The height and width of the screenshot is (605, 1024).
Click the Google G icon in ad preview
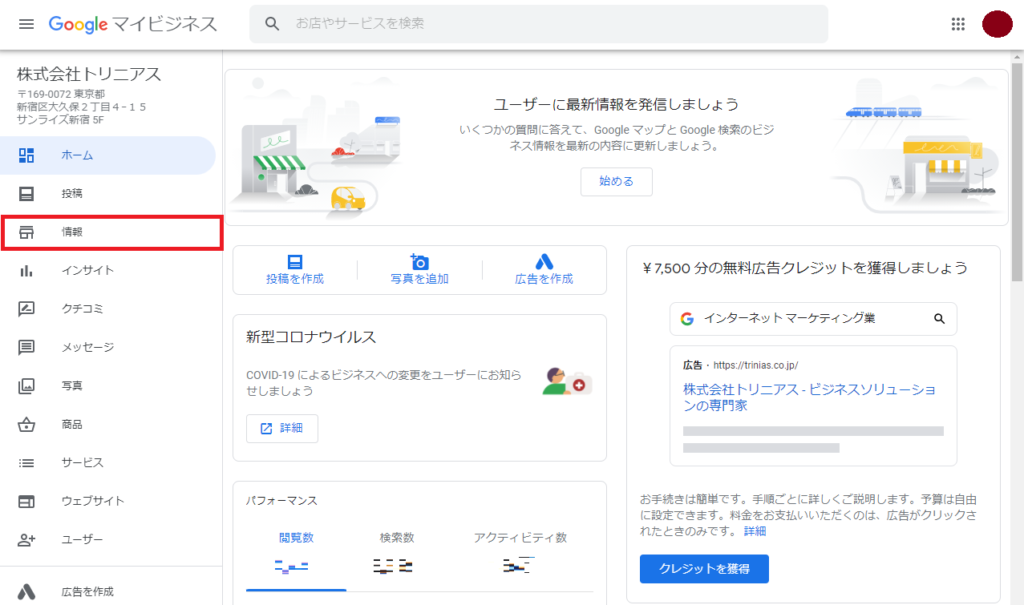[687, 319]
